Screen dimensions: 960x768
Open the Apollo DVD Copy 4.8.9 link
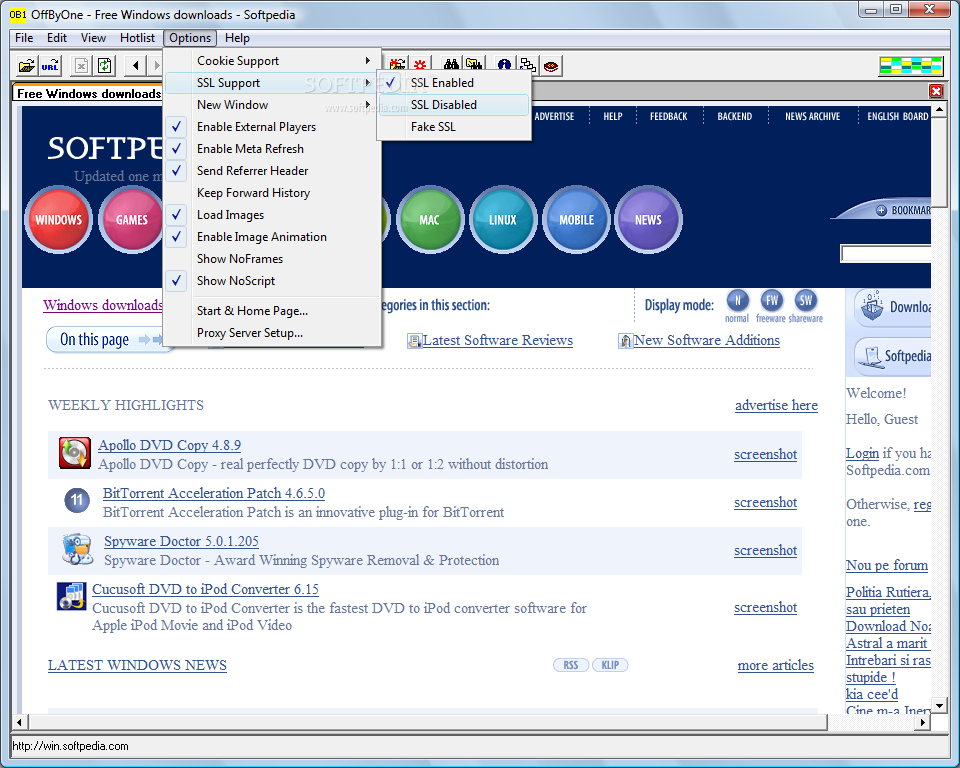[x=170, y=445]
